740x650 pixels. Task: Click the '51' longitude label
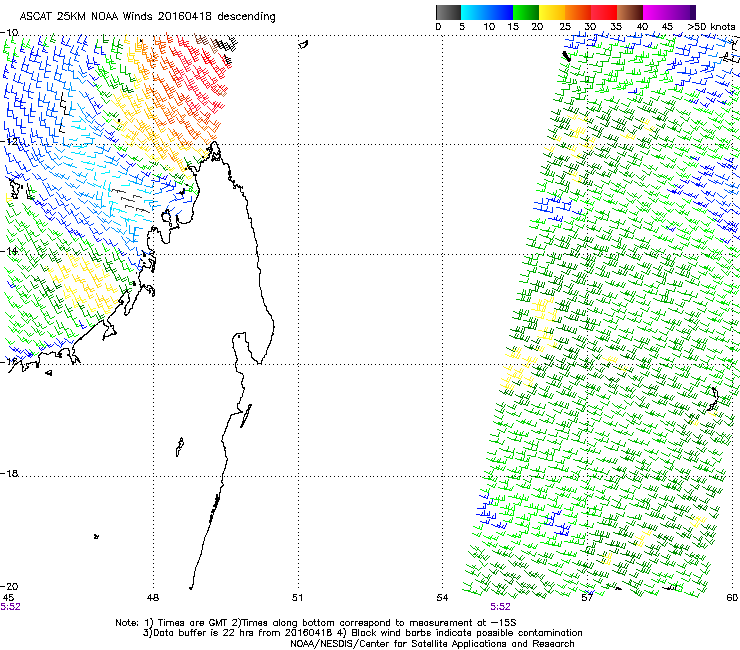(x=297, y=598)
